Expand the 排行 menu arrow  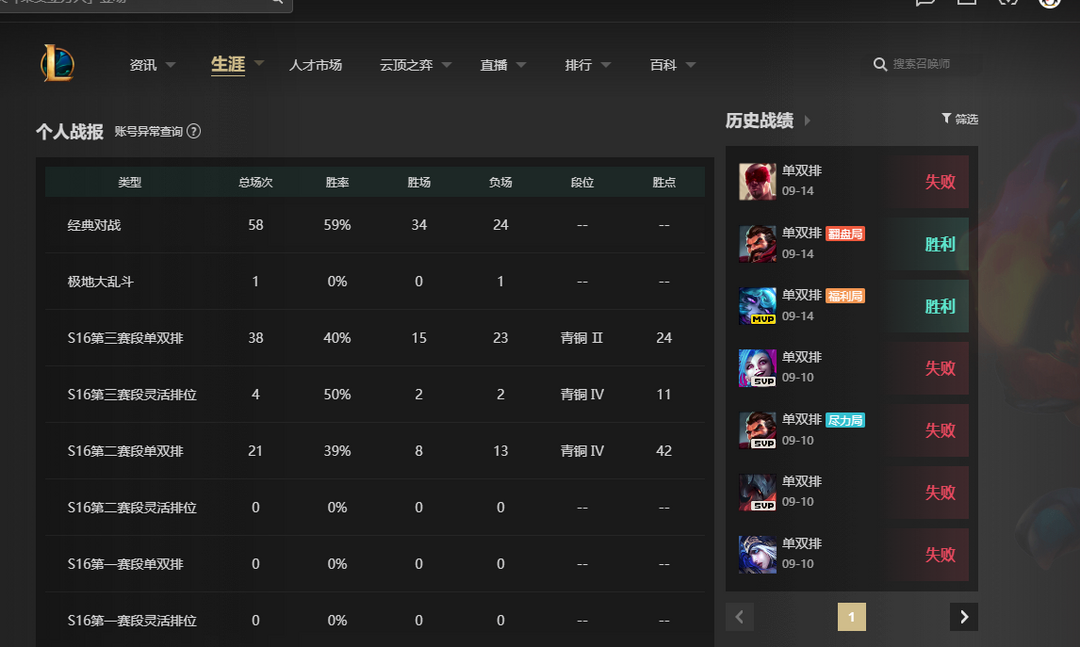[x=605, y=65]
